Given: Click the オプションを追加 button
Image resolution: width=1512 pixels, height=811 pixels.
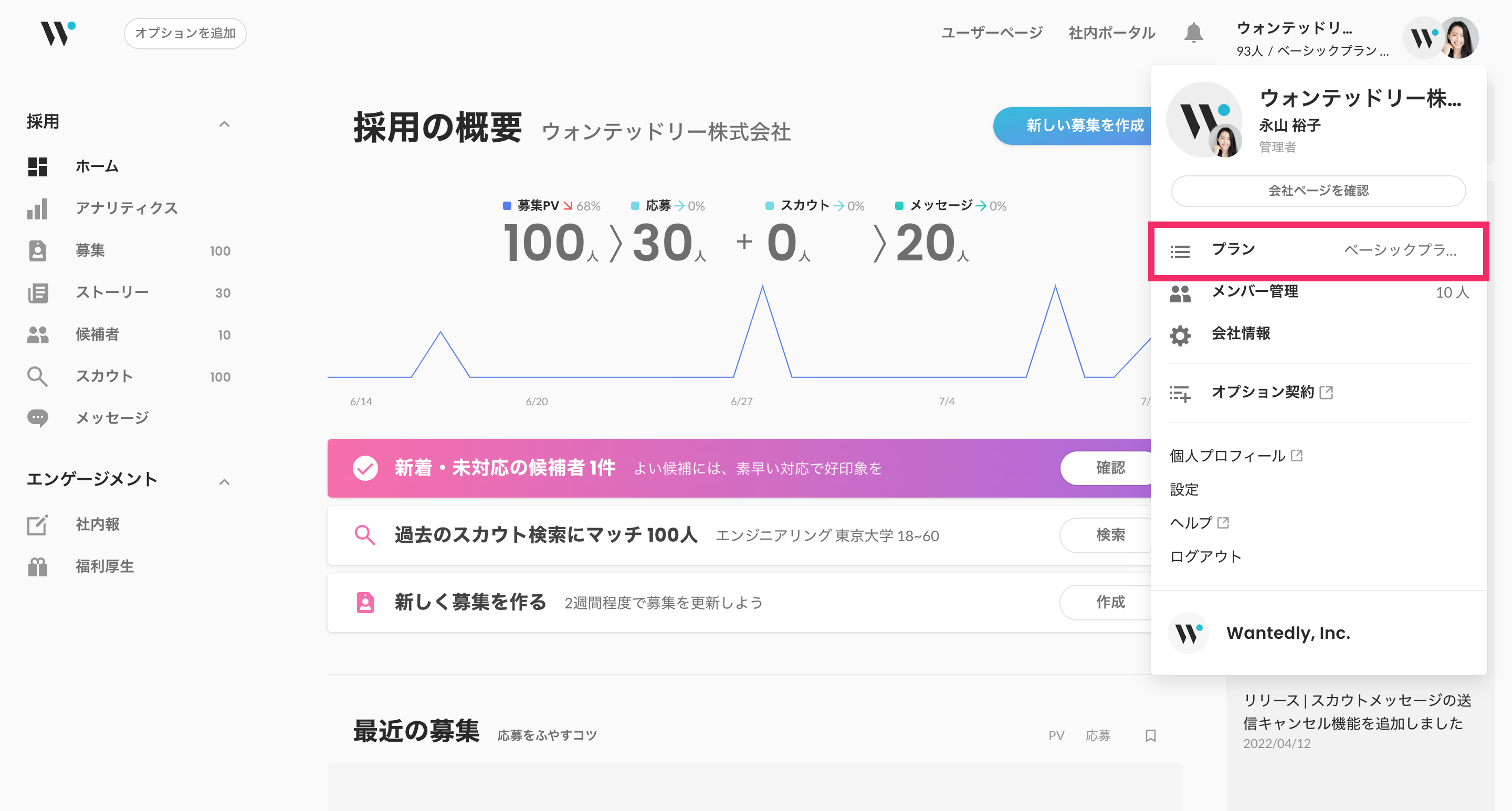Looking at the screenshot, I should point(185,34).
